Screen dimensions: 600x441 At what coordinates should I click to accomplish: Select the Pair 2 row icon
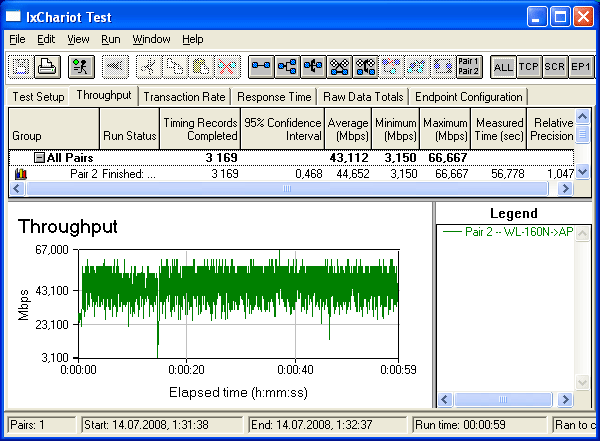21,174
